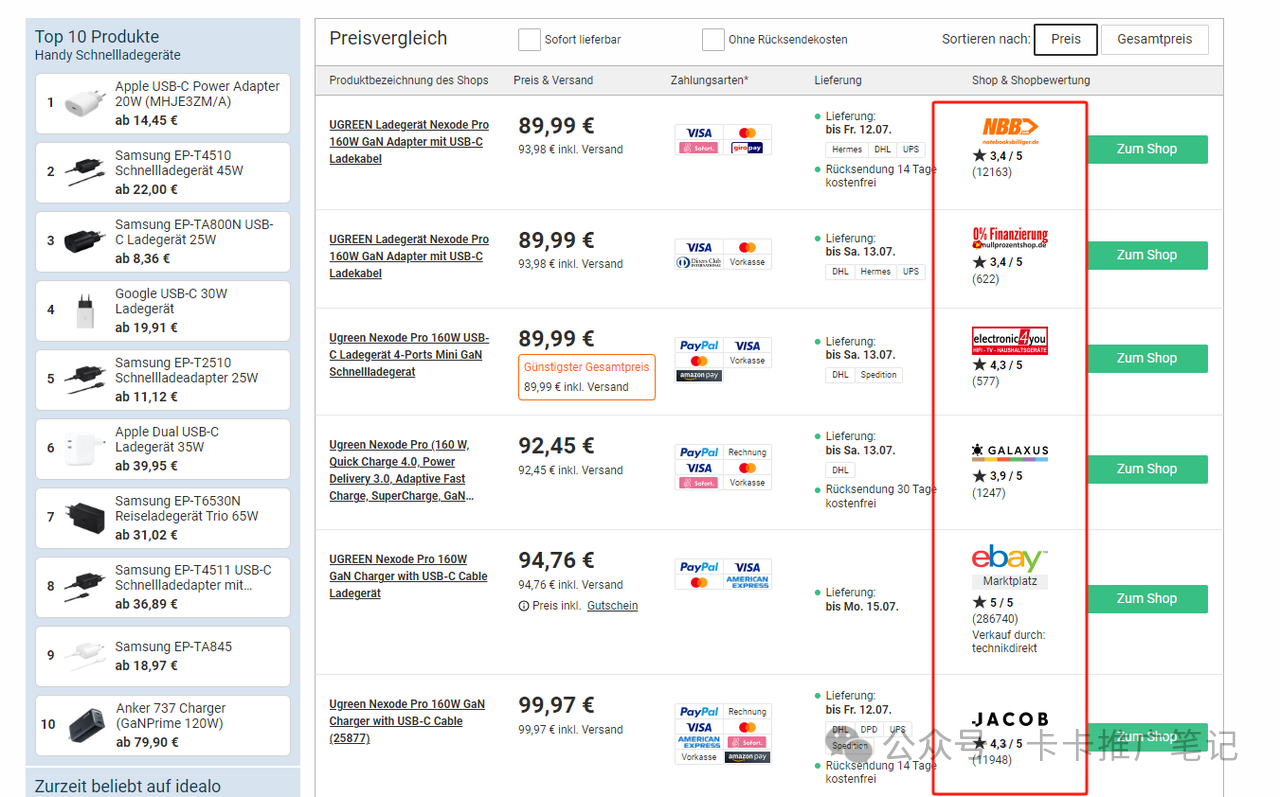Open the JACOB shop logo
The height and width of the screenshot is (797, 1280).
(x=1010, y=719)
